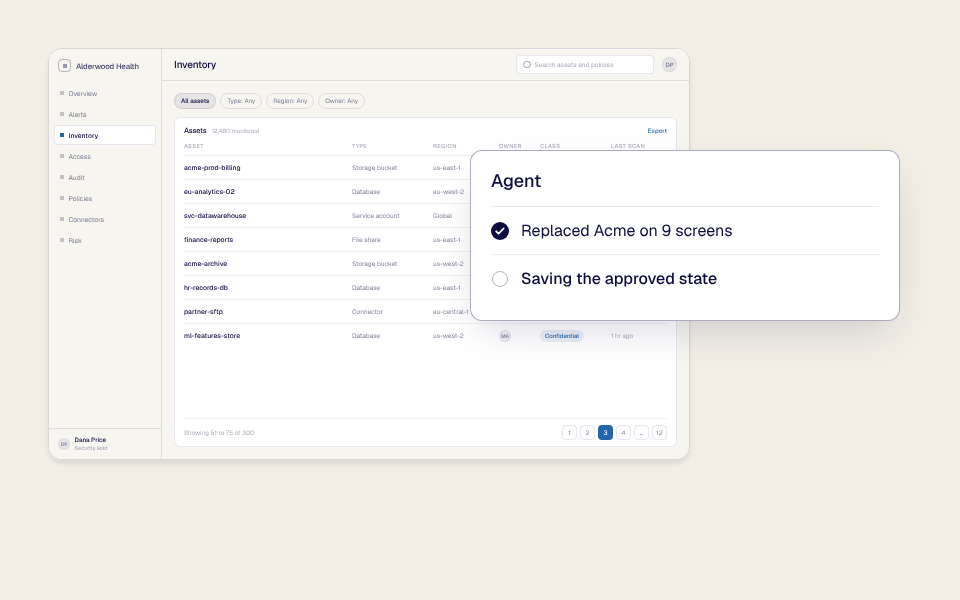Click the Alderwood Health logo icon
This screenshot has width=960, height=600.
pyautogui.click(x=64, y=66)
